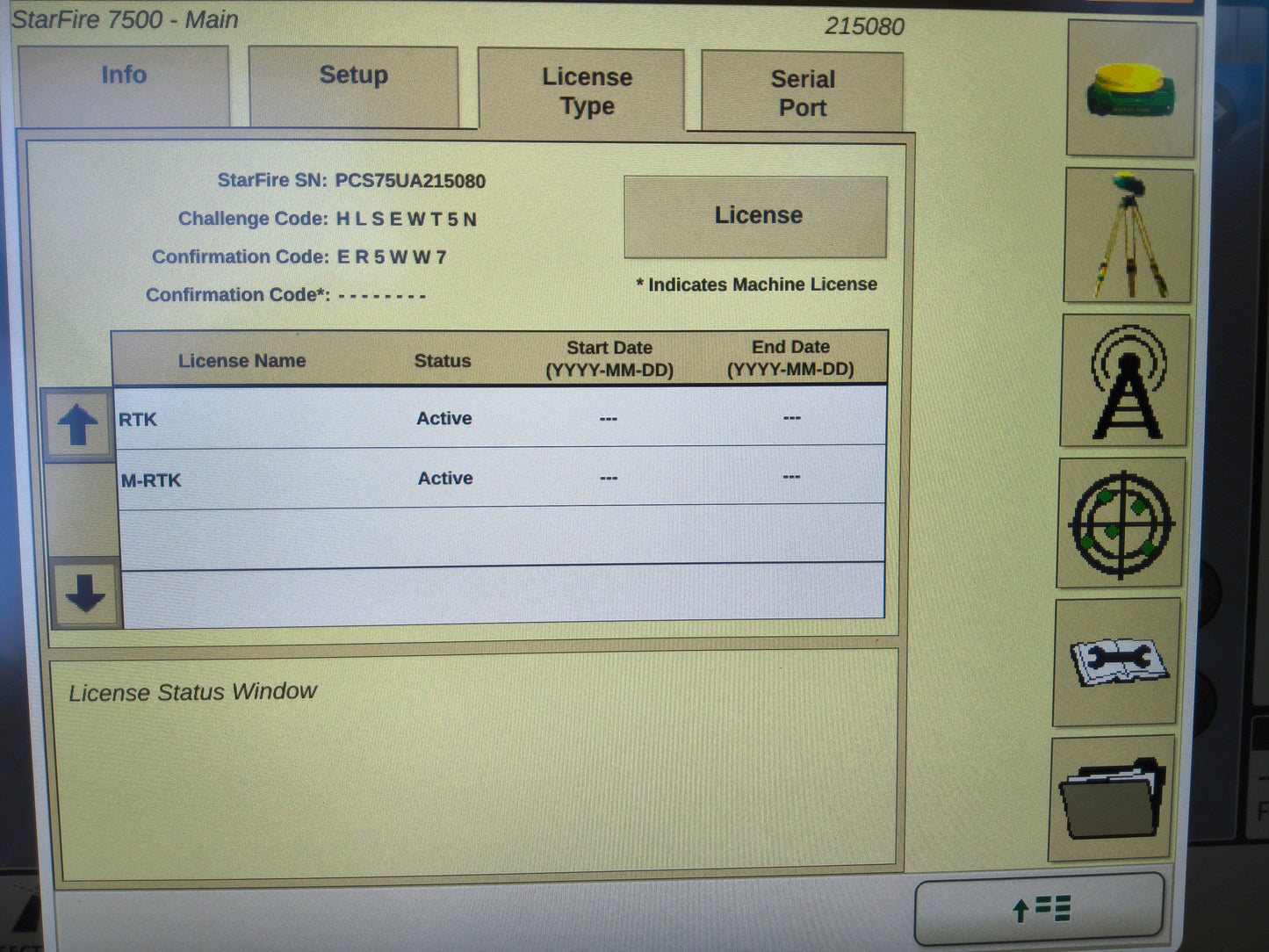
Task: Switch to the Setup tab
Action: 354,86
